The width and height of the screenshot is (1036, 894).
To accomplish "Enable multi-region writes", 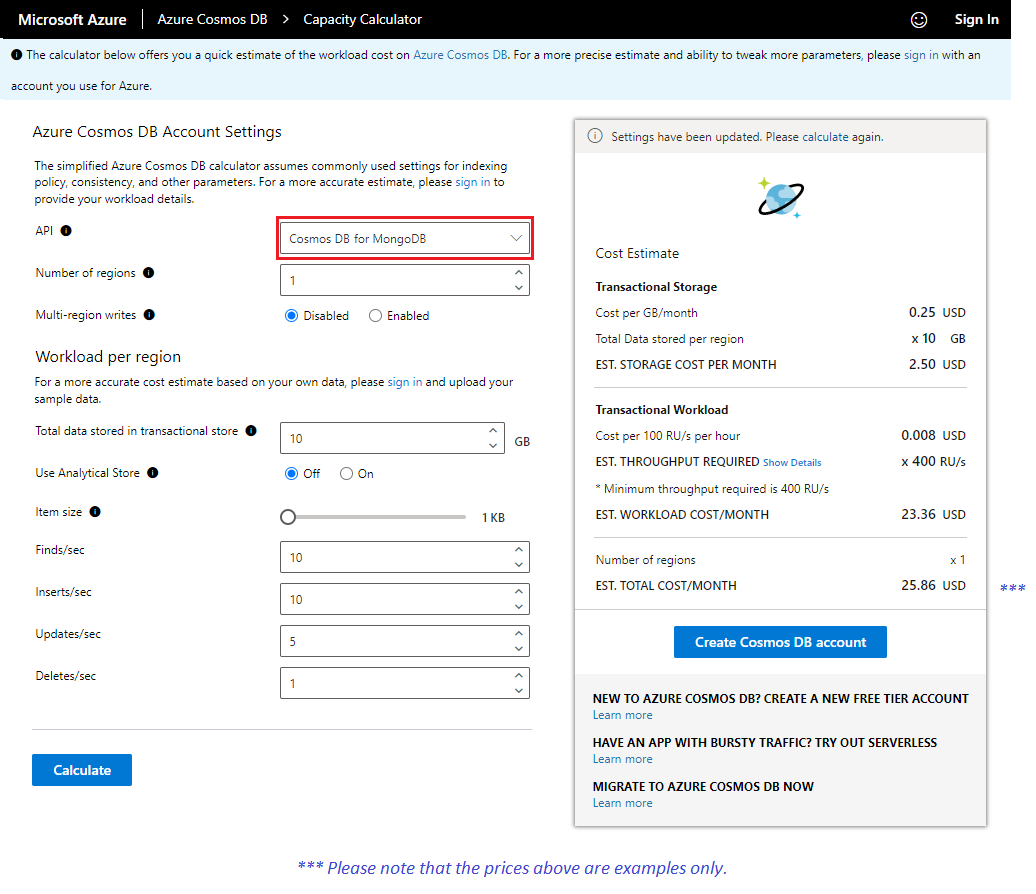I will click(376, 315).
